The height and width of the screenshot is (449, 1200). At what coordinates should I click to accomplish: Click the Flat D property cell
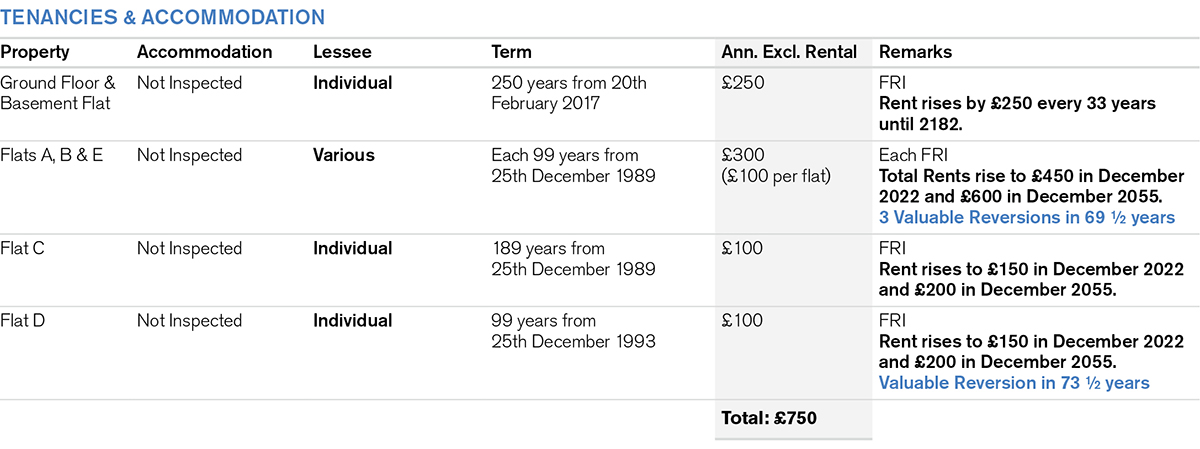click(25, 321)
